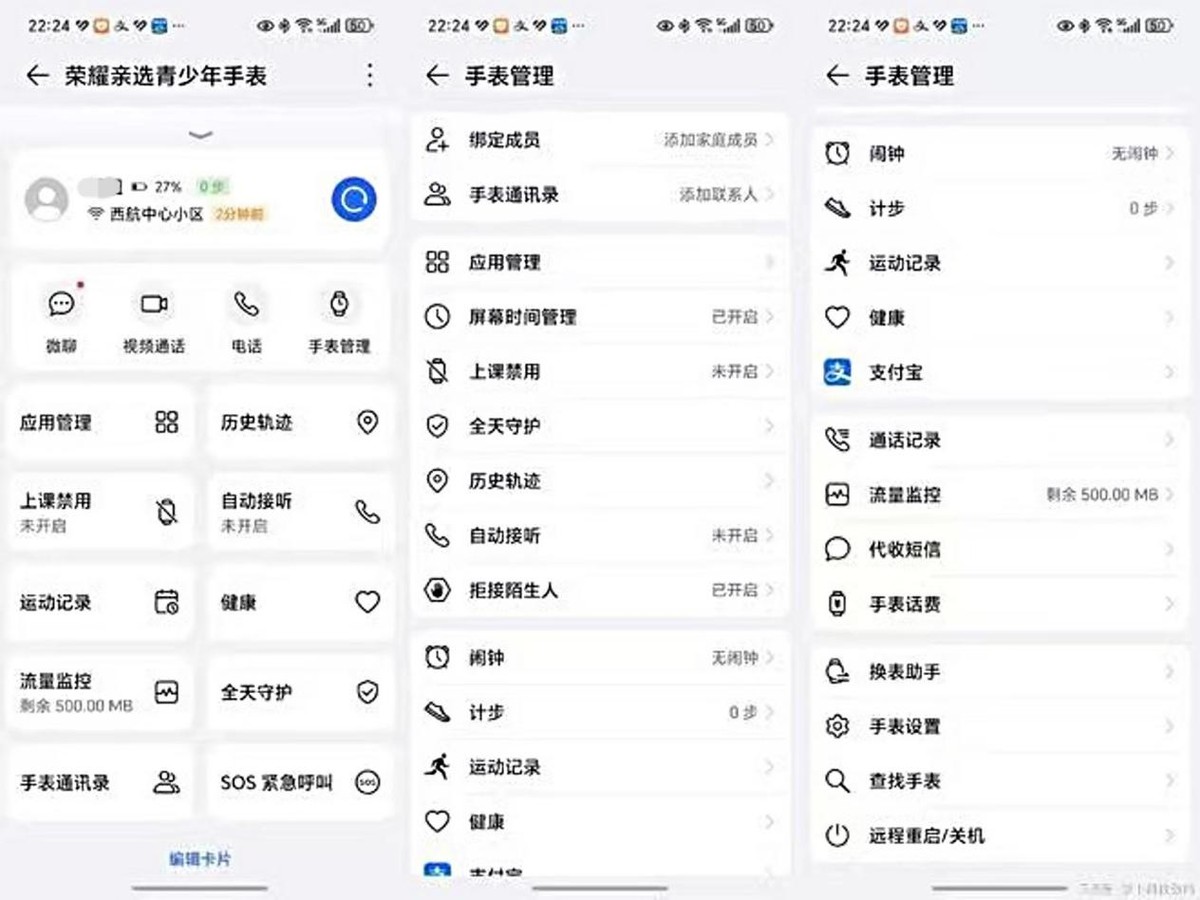
Task: Expand 屏幕时间管理 已开启 chevron
Action: click(x=770, y=317)
